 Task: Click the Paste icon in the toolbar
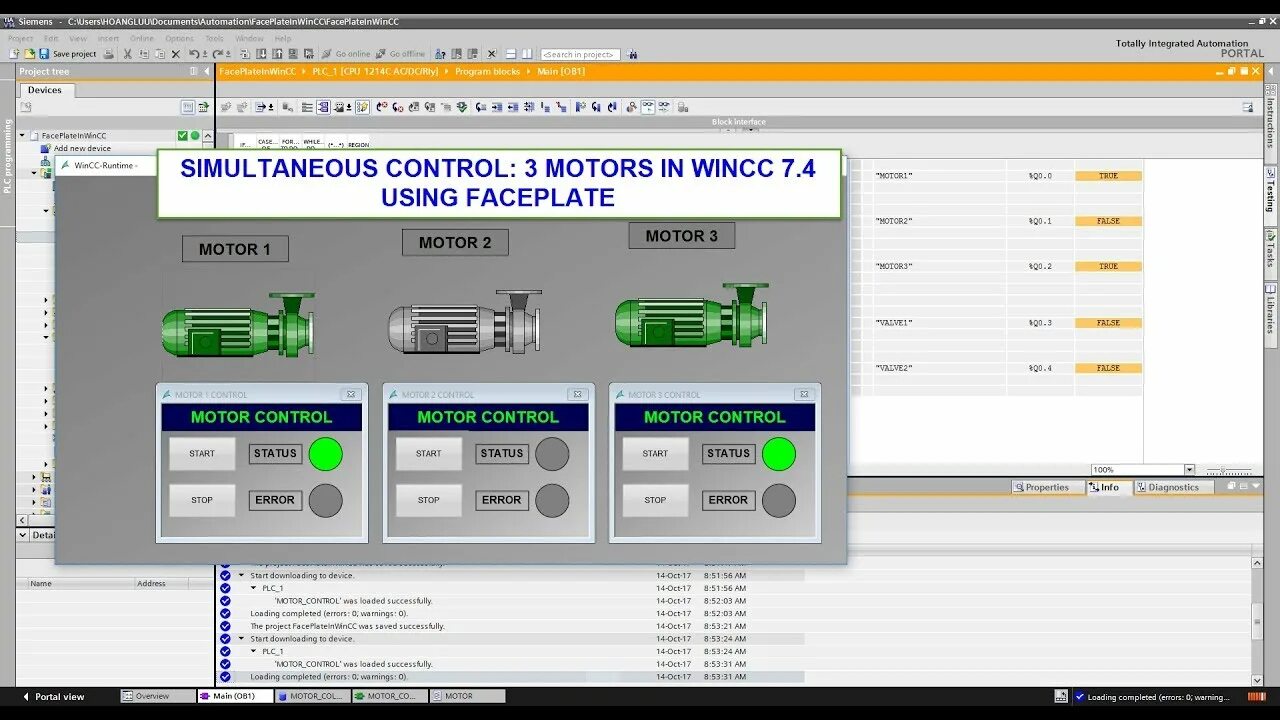[159, 53]
